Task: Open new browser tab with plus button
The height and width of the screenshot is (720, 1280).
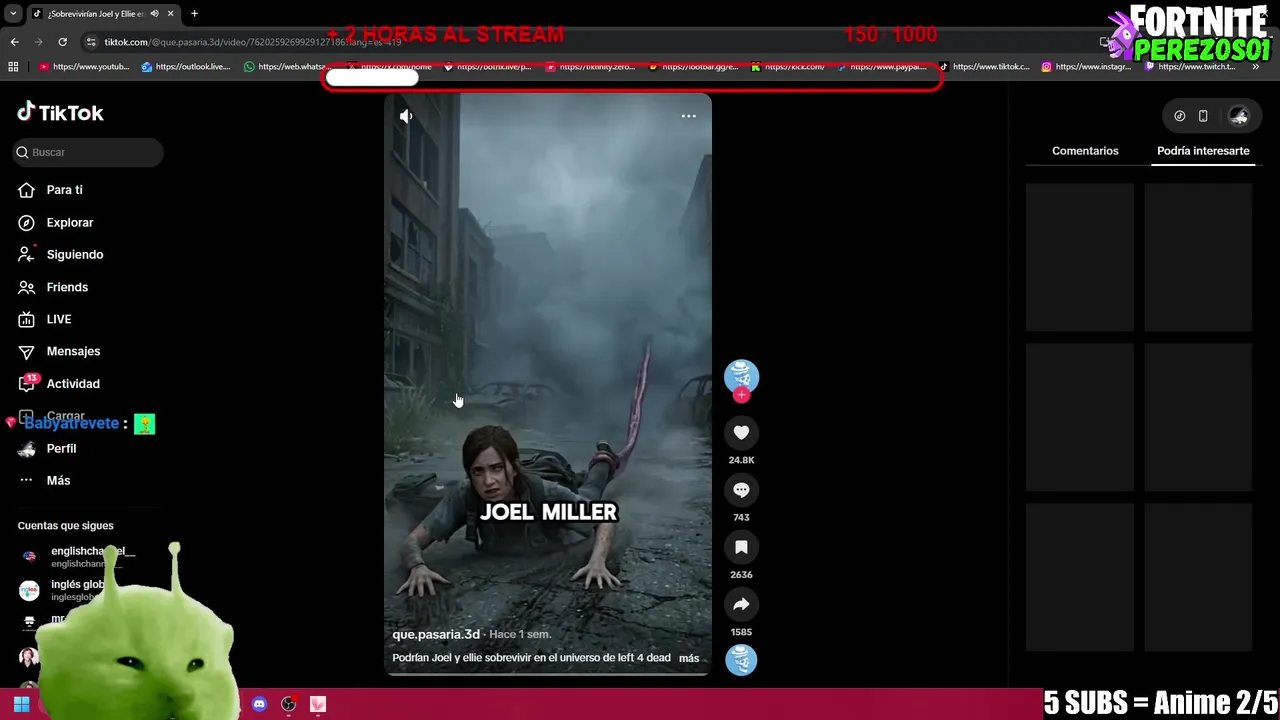Action: pos(194,13)
